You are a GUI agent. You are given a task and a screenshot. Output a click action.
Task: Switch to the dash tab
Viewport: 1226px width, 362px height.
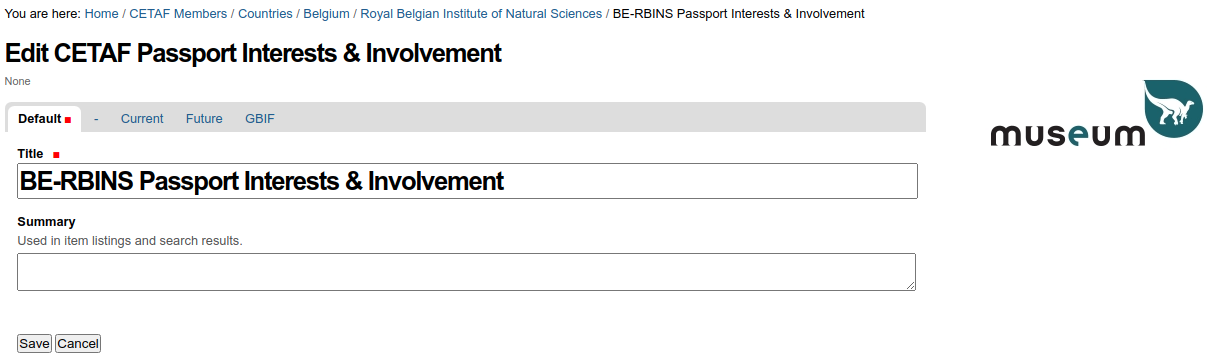coord(96,119)
